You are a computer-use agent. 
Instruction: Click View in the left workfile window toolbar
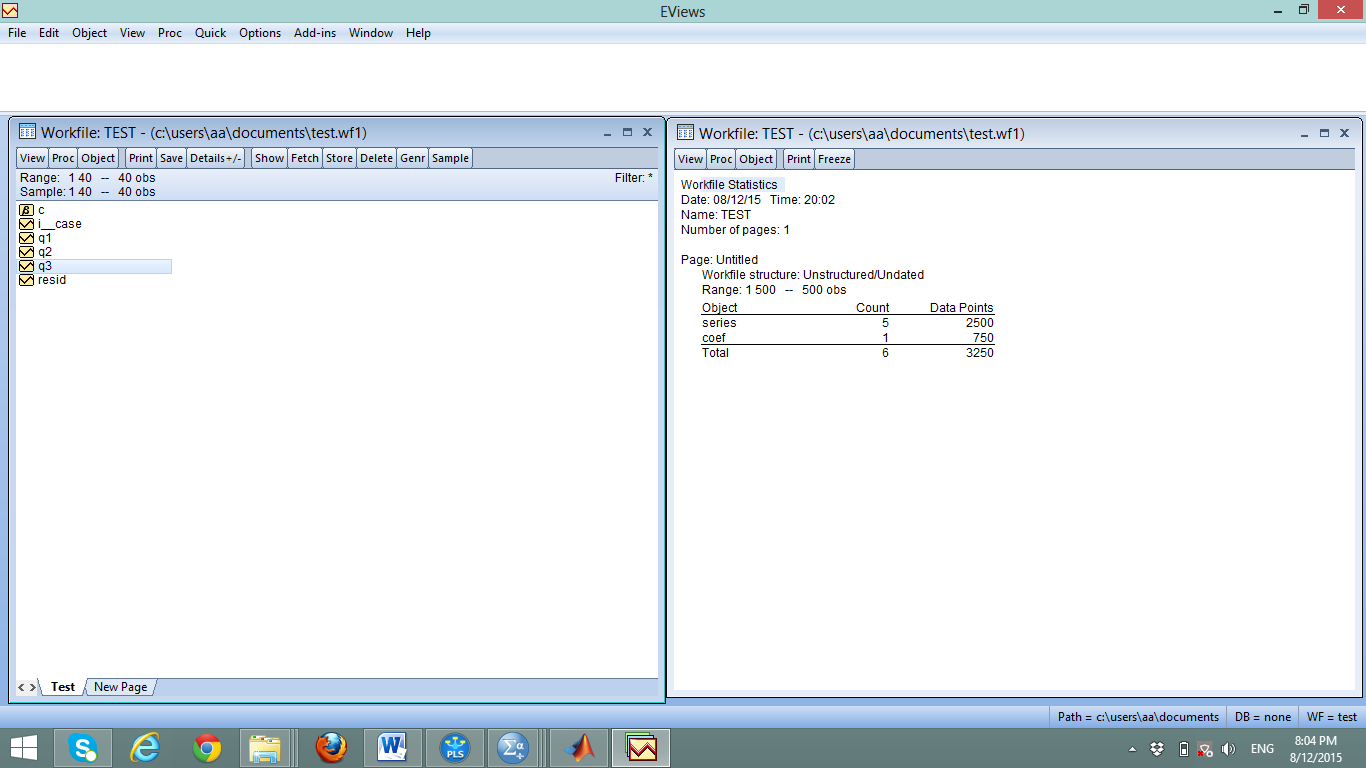point(33,158)
